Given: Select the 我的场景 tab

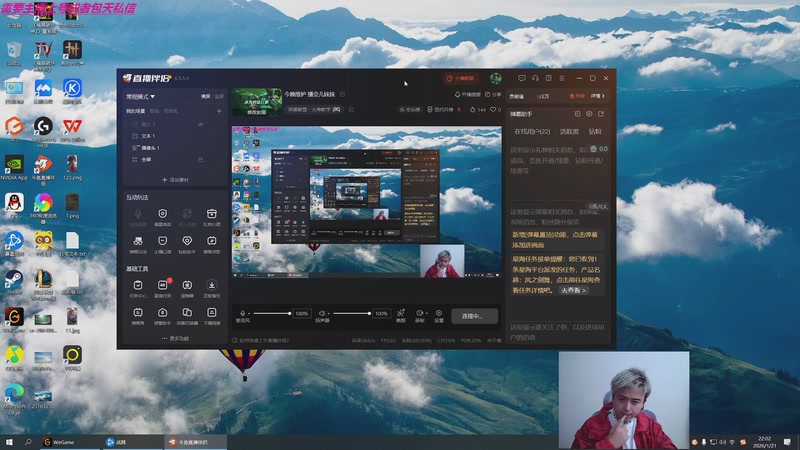Looking at the screenshot, I should tap(136, 111).
